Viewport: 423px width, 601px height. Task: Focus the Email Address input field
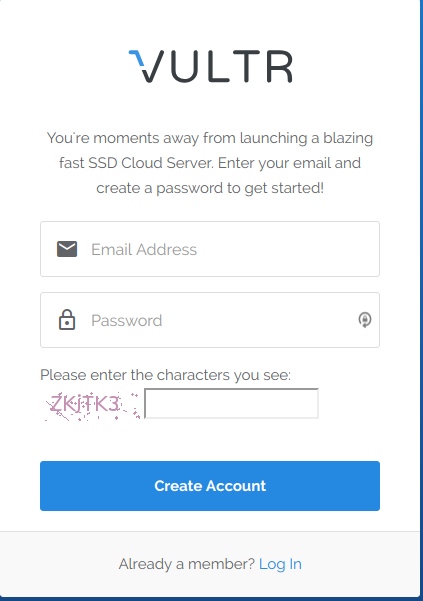coord(210,249)
